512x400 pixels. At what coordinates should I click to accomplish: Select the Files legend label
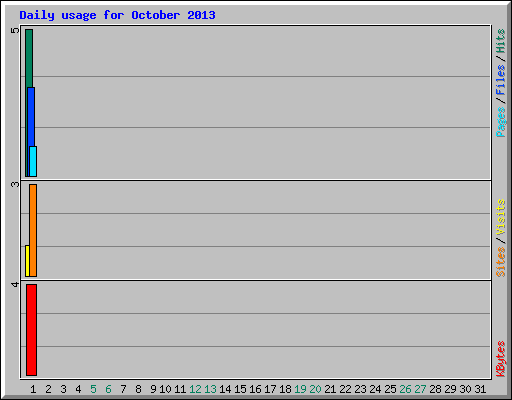pyautogui.click(x=500, y=80)
